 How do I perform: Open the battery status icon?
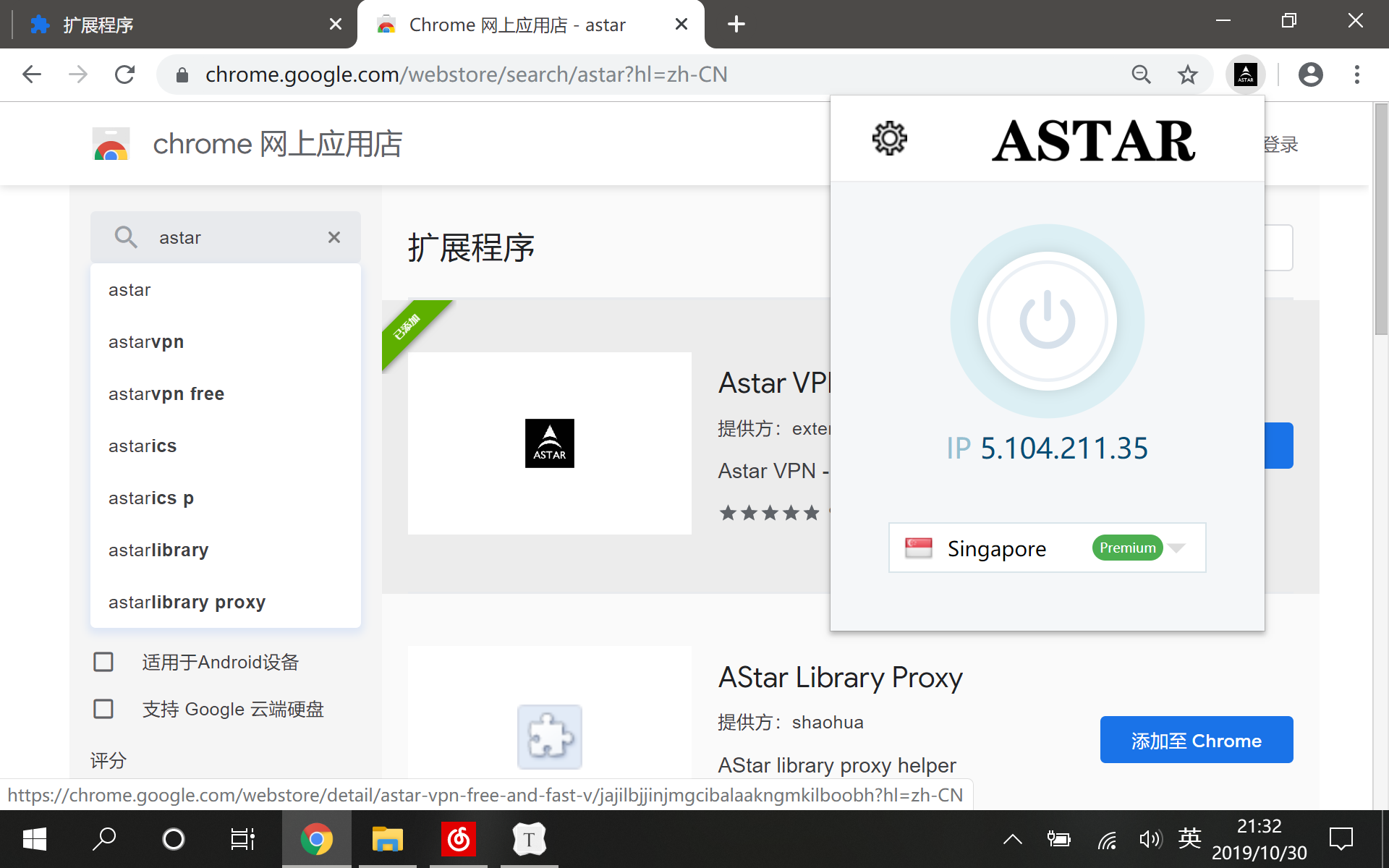point(1058,839)
